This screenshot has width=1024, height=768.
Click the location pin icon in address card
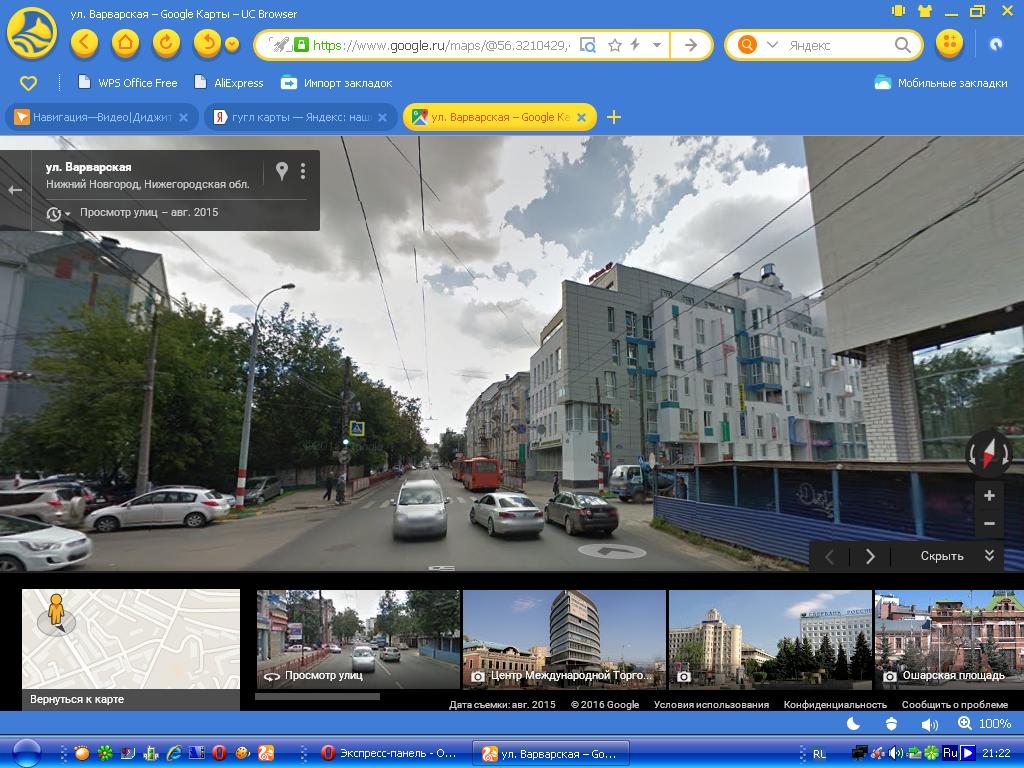click(x=281, y=171)
